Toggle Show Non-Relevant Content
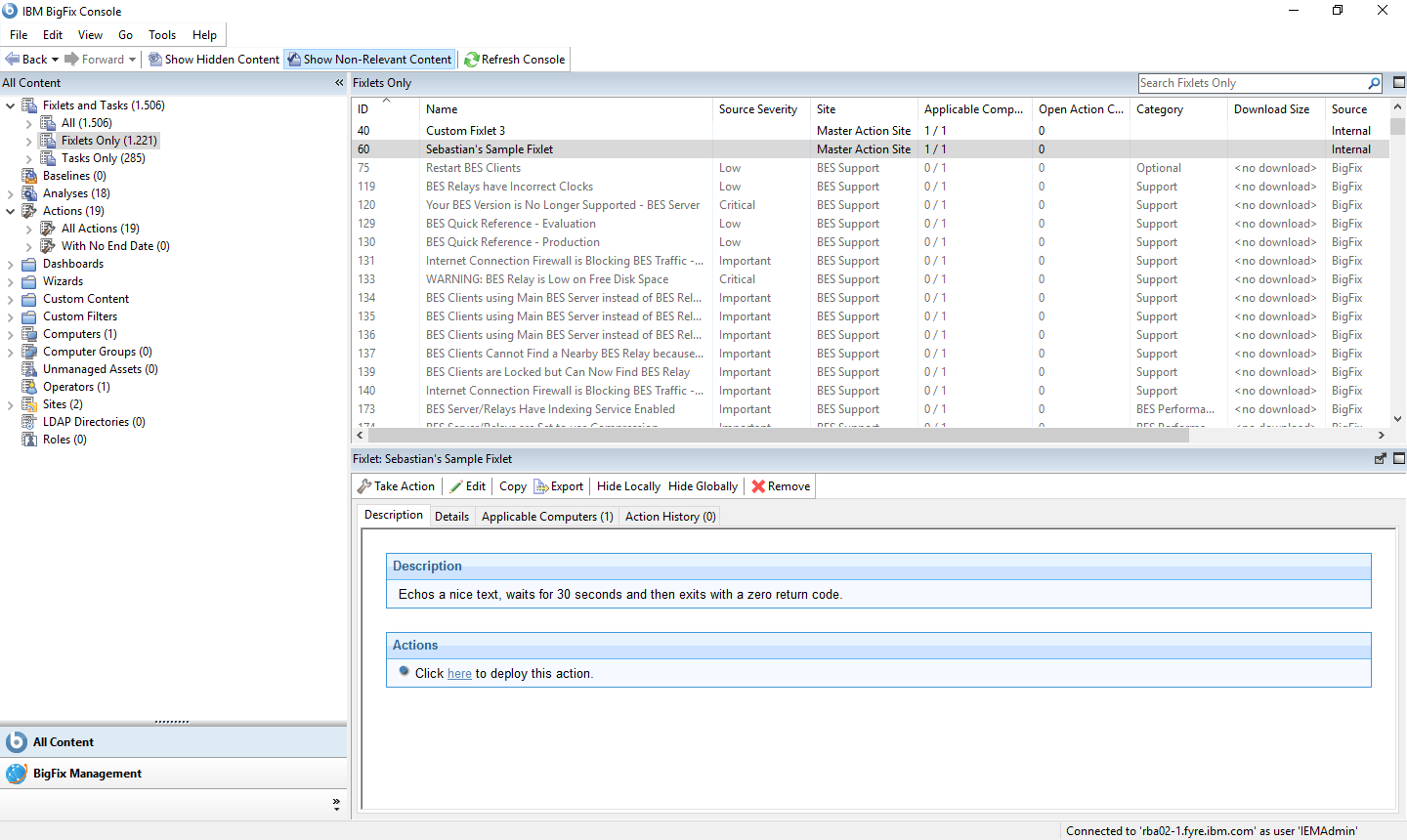Viewport: 1407px width, 840px height. 369,60
